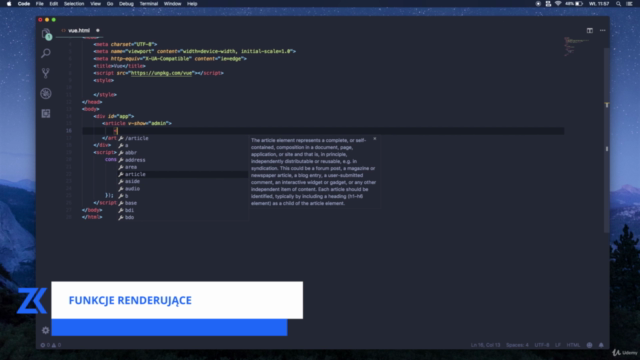Choose the 'abbr' suggestion
The width and height of the screenshot is (640, 360).
(x=183, y=153)
